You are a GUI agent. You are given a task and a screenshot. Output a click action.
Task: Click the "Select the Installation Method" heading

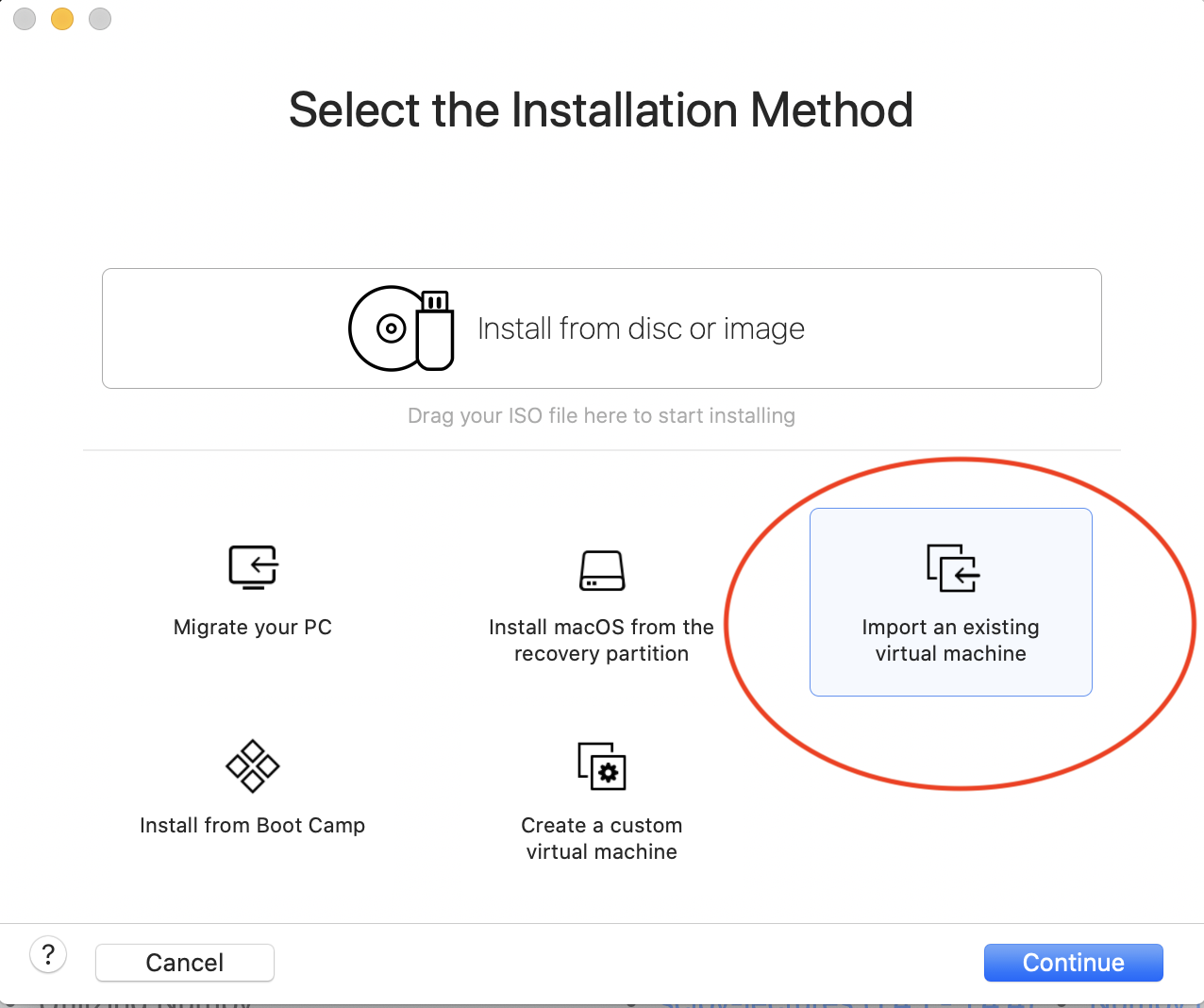click(x=601, y=110)
